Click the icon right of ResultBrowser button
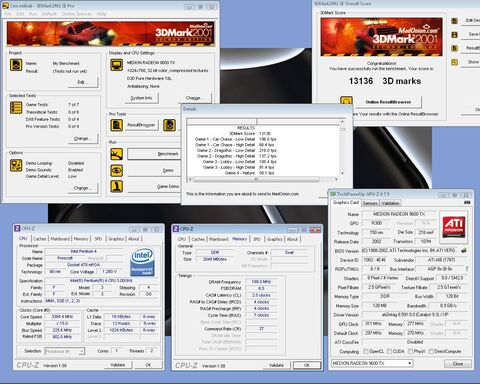The width and height of the screenshot is (480, 384). point(169,125)
